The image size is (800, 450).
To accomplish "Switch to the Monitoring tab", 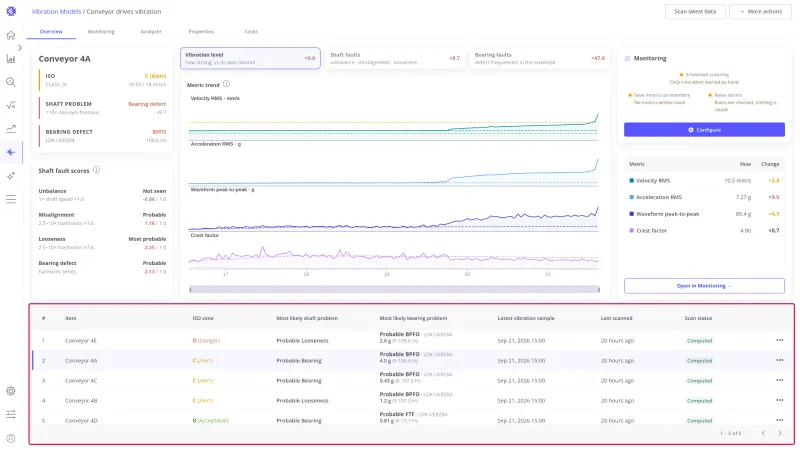I will (101, 32).
